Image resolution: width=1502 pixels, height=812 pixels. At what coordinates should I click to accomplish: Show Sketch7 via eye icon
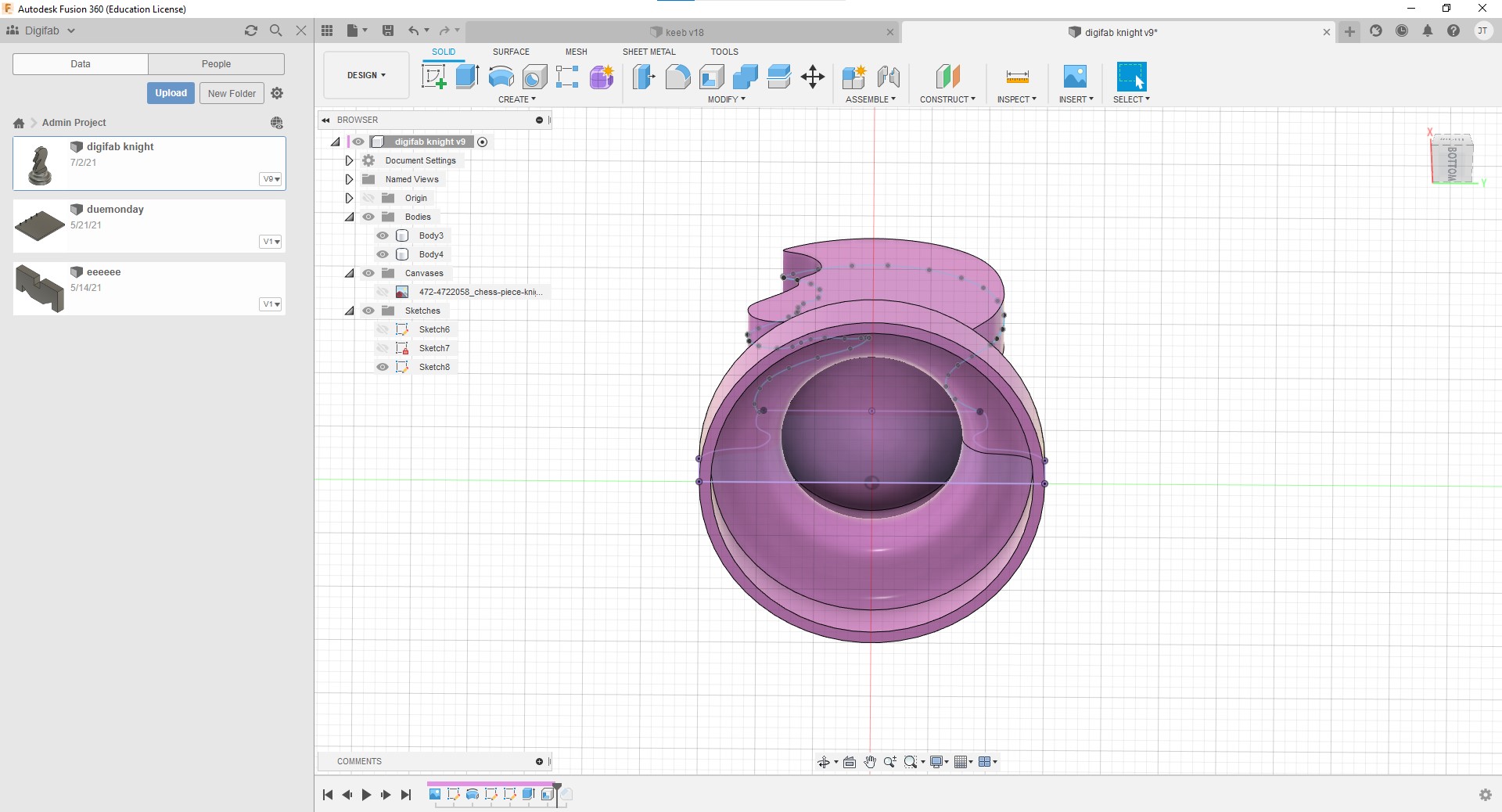(383, 348)
